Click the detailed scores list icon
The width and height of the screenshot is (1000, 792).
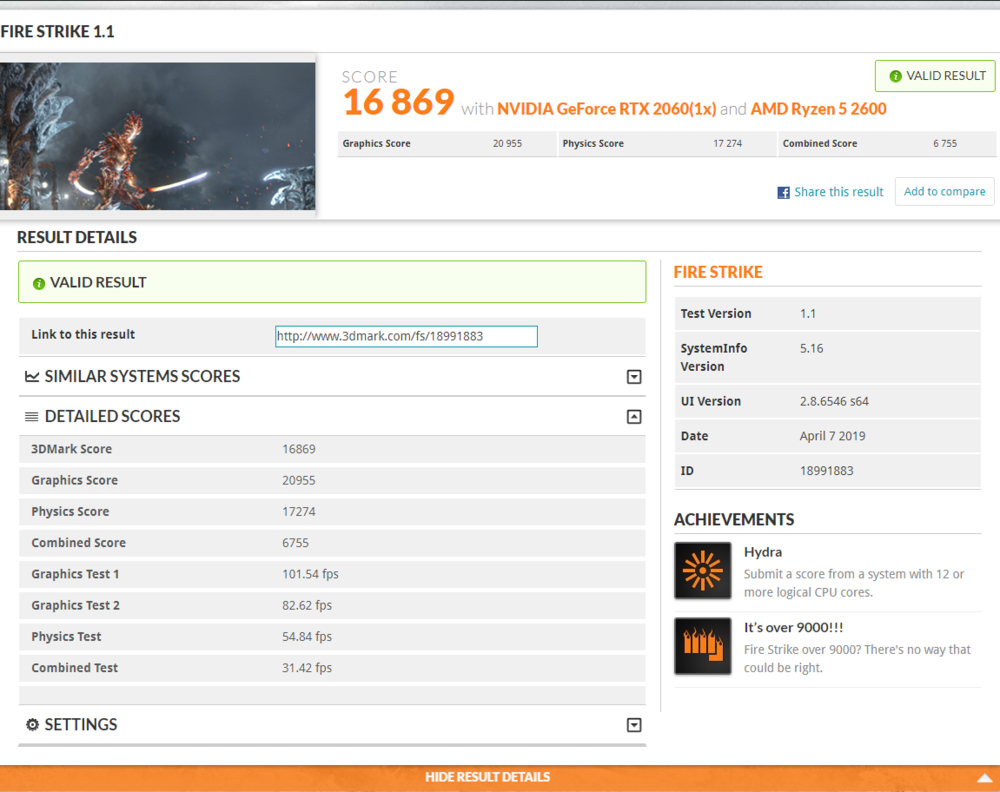click(x=32, y=417)
